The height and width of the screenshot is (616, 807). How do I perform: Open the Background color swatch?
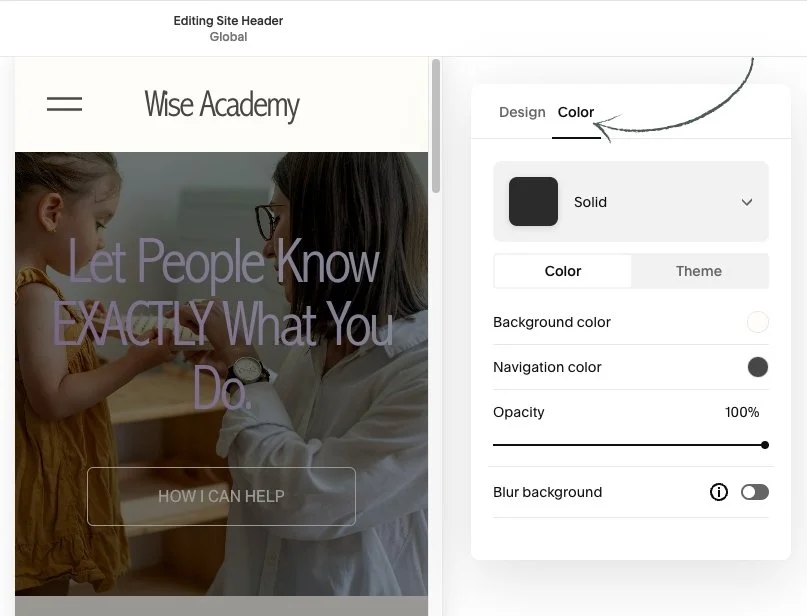(758, 322)
